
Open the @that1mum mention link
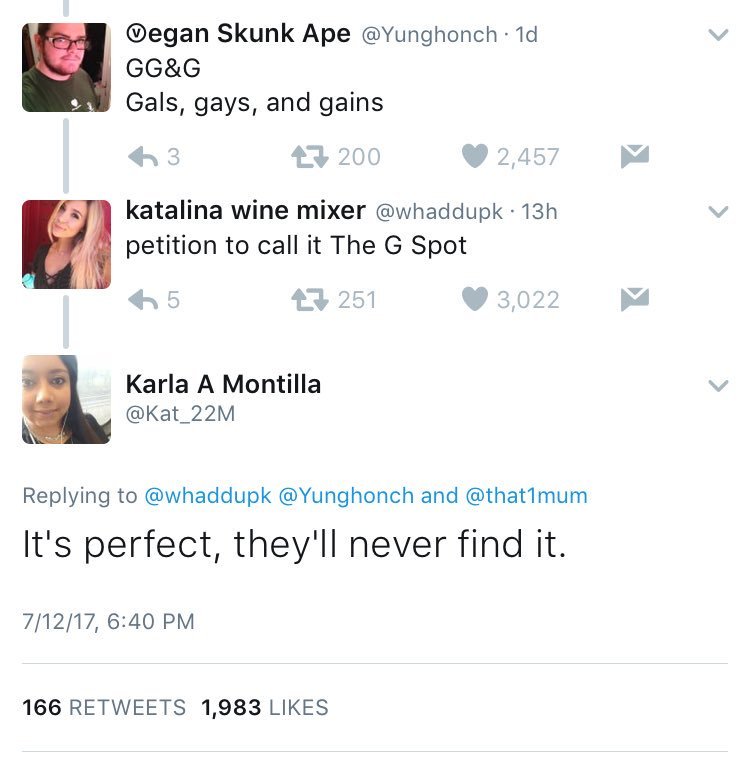[527, 495]
